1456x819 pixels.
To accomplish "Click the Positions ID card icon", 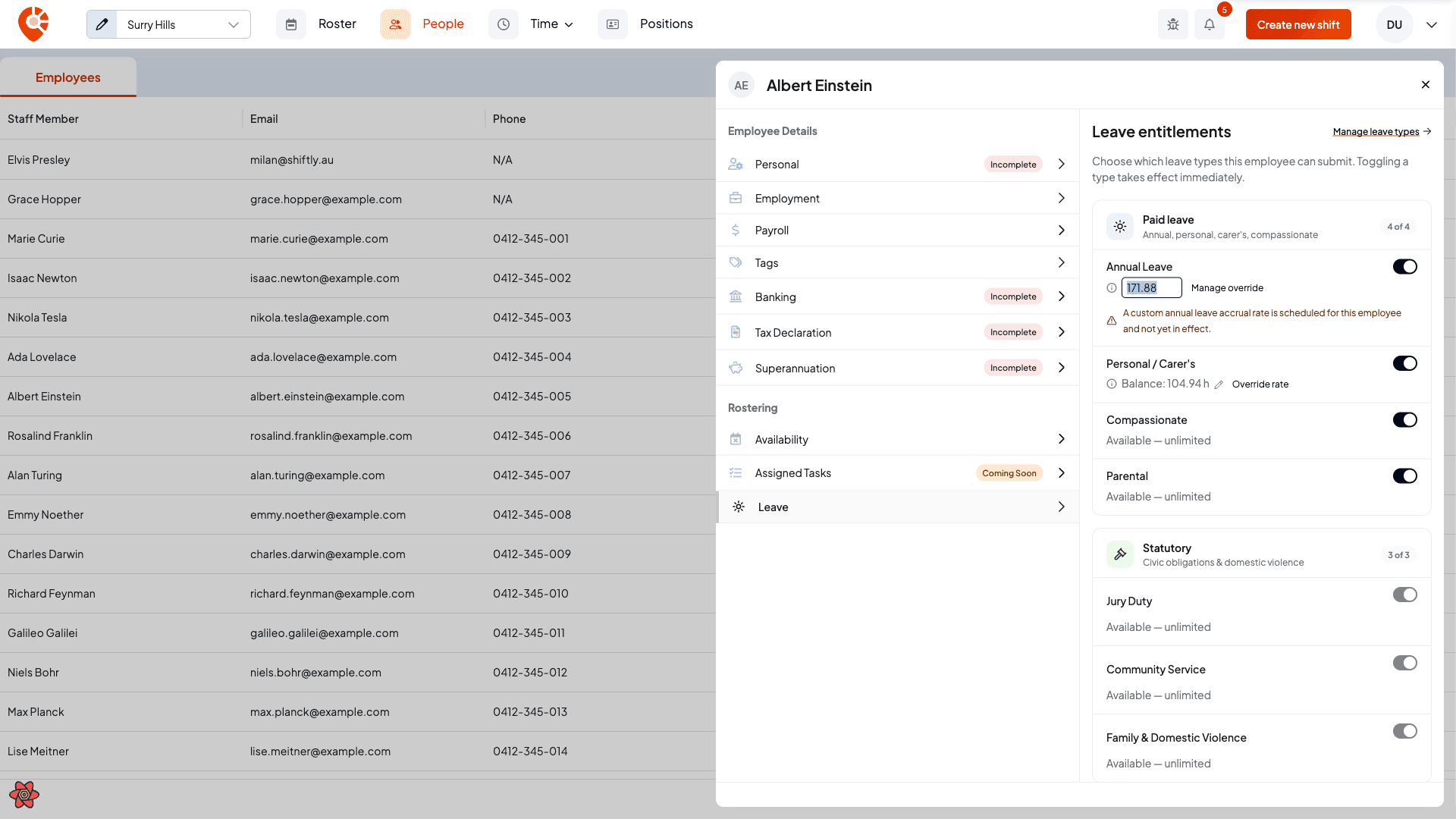I will click(x=613, y=24).
